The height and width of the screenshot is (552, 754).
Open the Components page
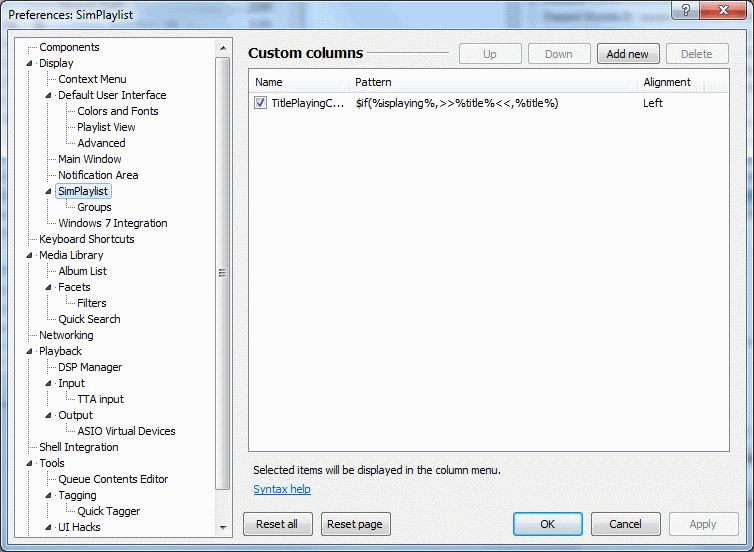[69, 47]
